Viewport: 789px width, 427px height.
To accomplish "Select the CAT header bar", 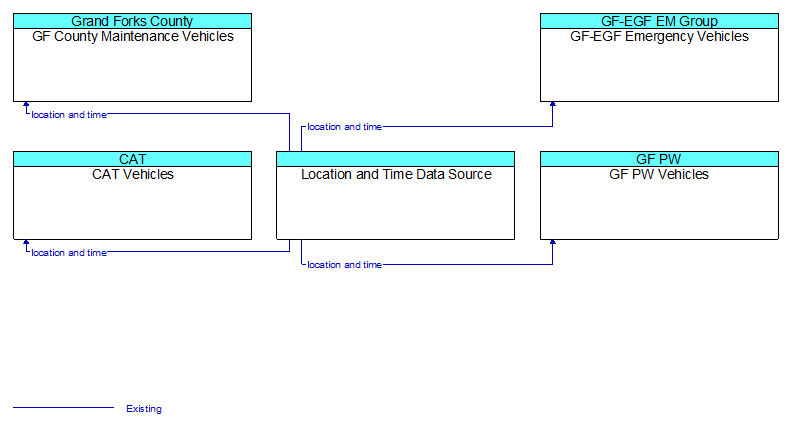I will coord(132,159).
